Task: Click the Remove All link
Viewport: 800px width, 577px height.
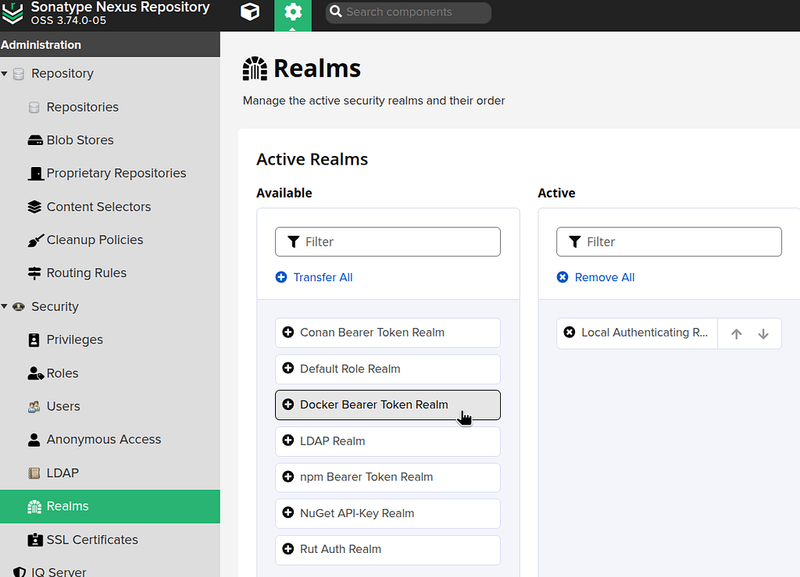Action: pyautogui.click(x=596, y=277)
